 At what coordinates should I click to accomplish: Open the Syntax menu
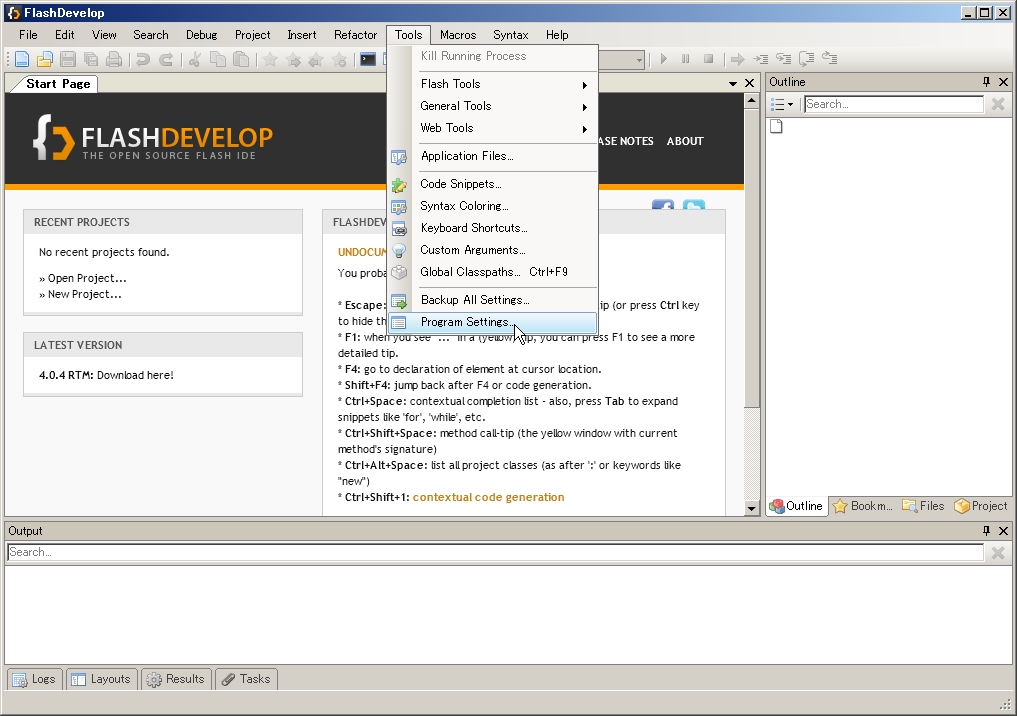(x=510, y=35)
